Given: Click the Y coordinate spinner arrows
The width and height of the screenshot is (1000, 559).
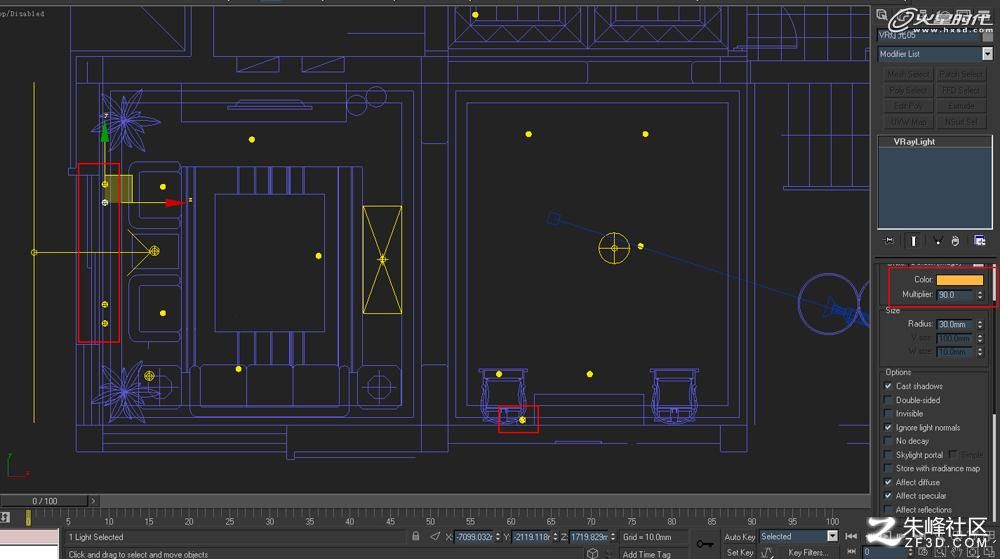Looking at the screenshot, I should 555,537.
